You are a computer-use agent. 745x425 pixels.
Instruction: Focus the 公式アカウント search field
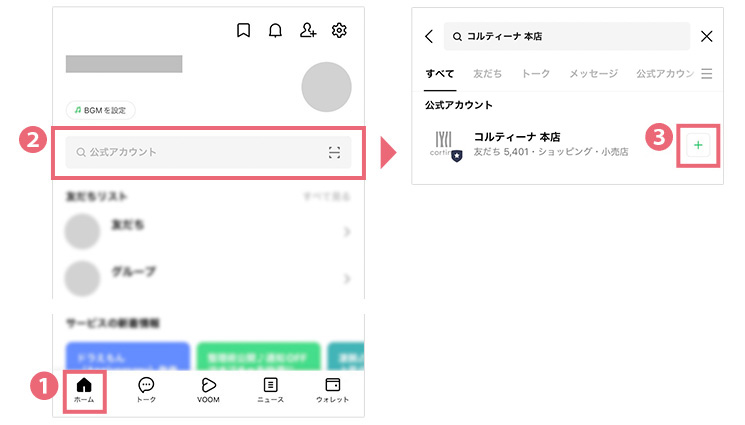(x=208, y=152)
